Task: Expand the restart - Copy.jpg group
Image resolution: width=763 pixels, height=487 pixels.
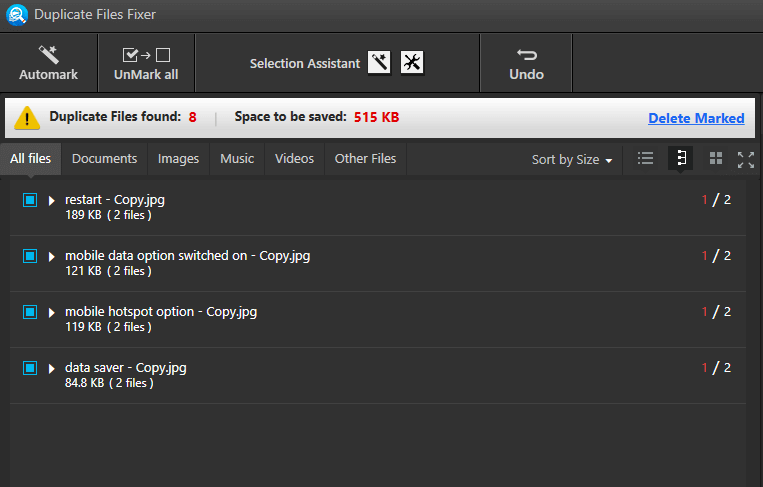Action: pos(52,200)
